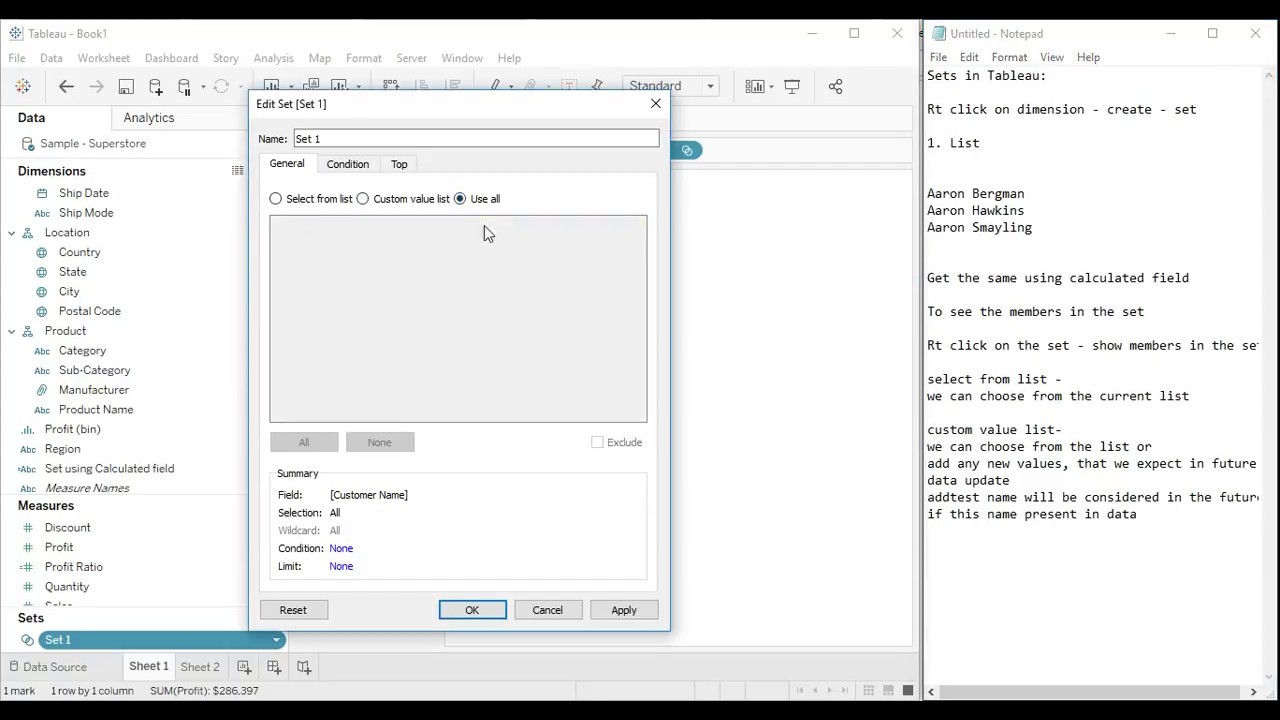Open the Set 1 pill dropdown arrow

tap(276, 640)
